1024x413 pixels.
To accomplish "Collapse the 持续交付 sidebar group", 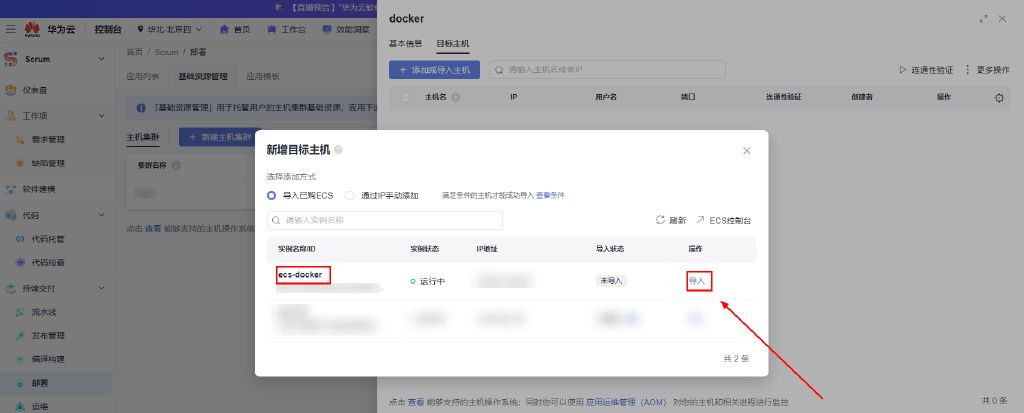I will [x=101, y=288].
